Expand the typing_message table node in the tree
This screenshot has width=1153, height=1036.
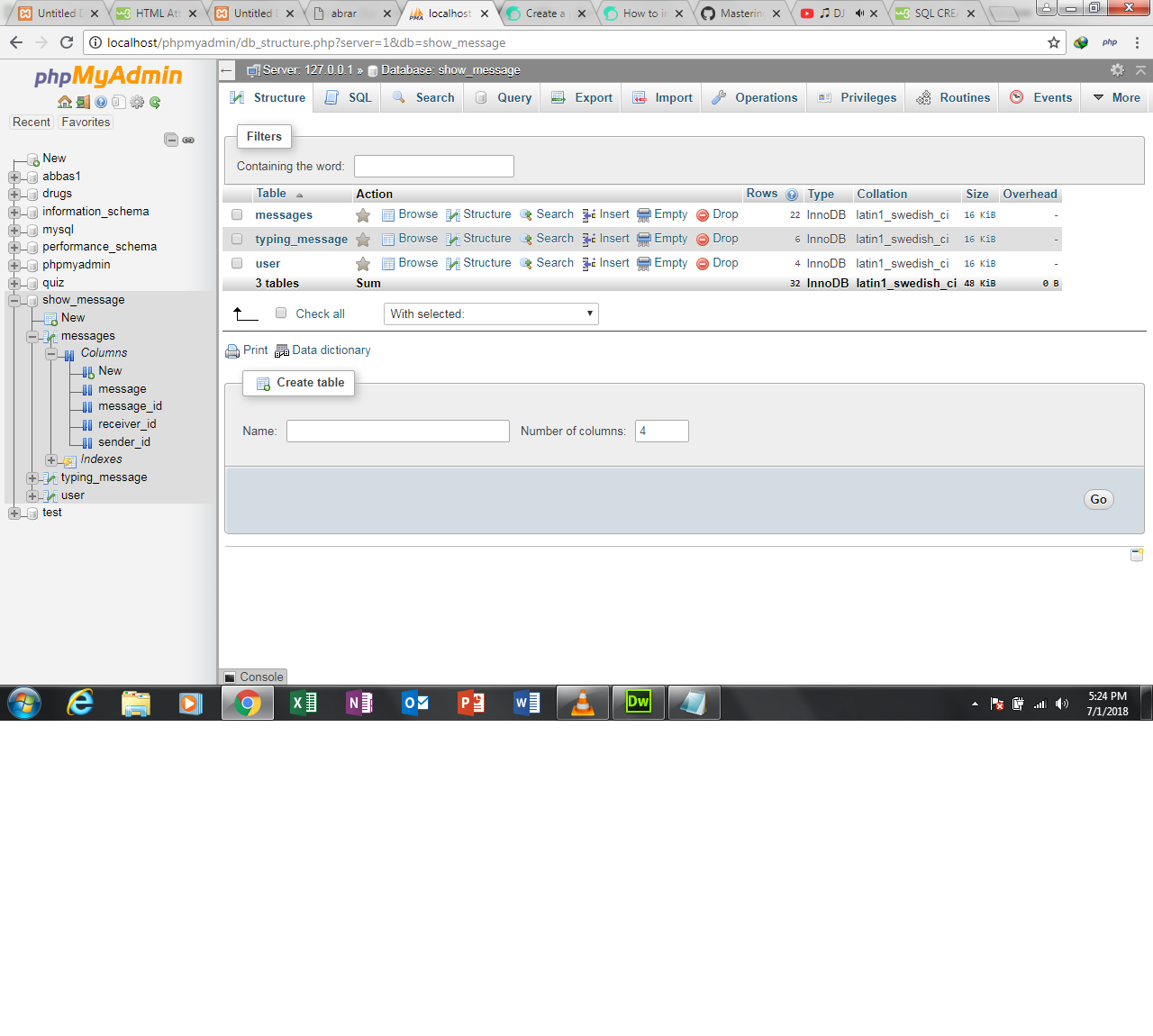(32, 478)
